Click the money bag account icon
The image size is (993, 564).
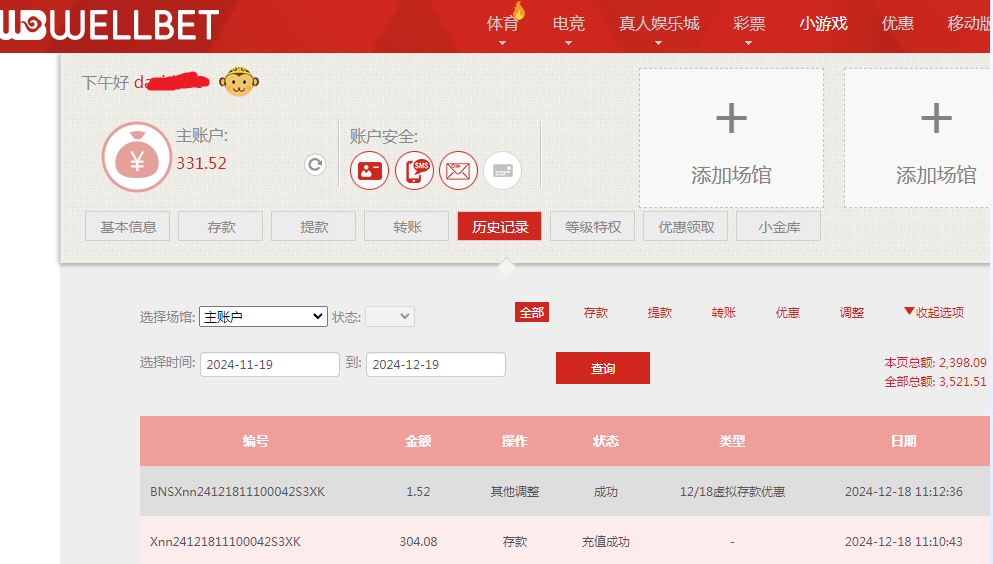click(x=136, y=157)
